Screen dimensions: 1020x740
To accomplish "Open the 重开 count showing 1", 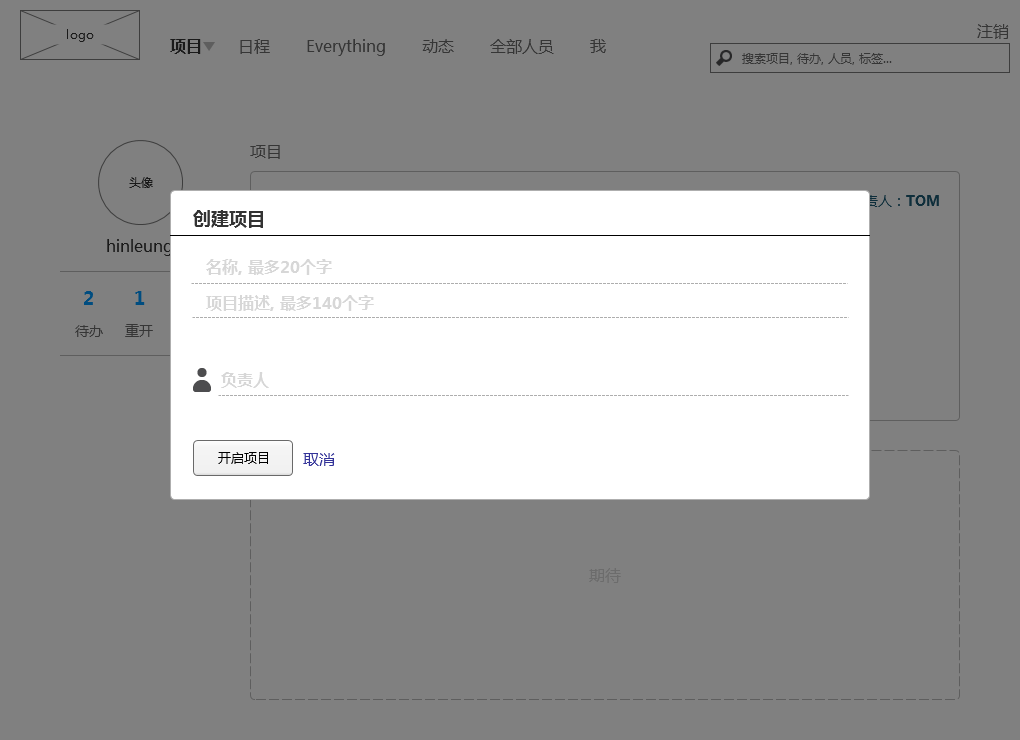I will pyautogui.click(x=139, y=299).
